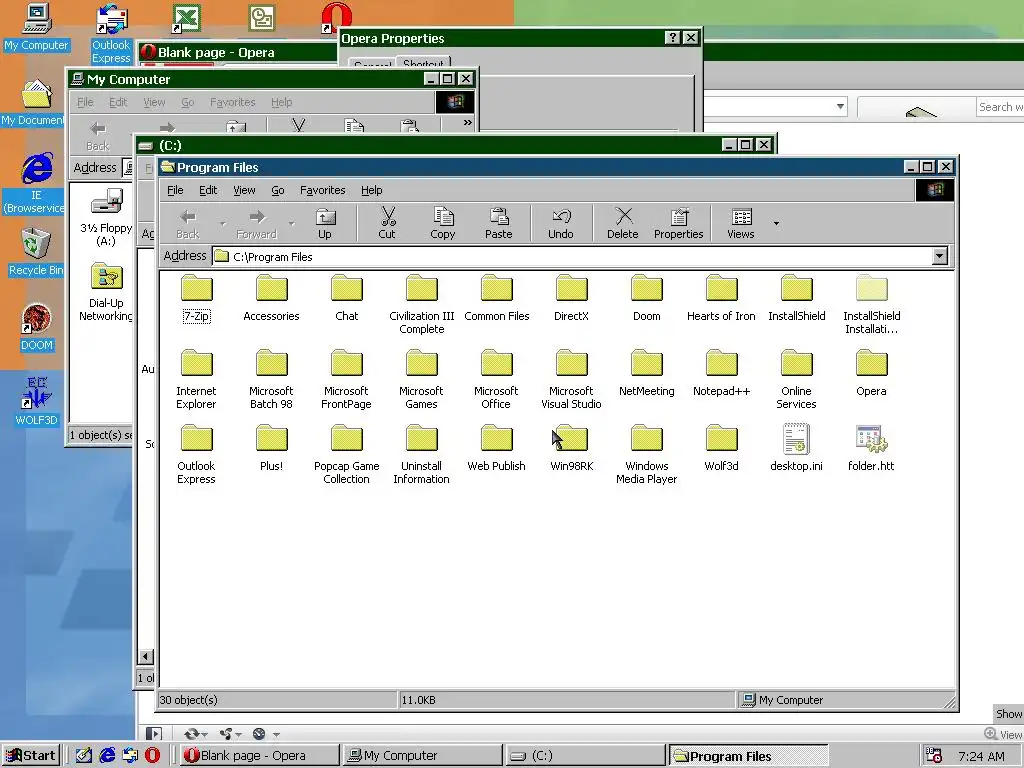This screenshot has width=1024, height=768.
Task: Open the Opera folder
Action: tap(871, 374)
